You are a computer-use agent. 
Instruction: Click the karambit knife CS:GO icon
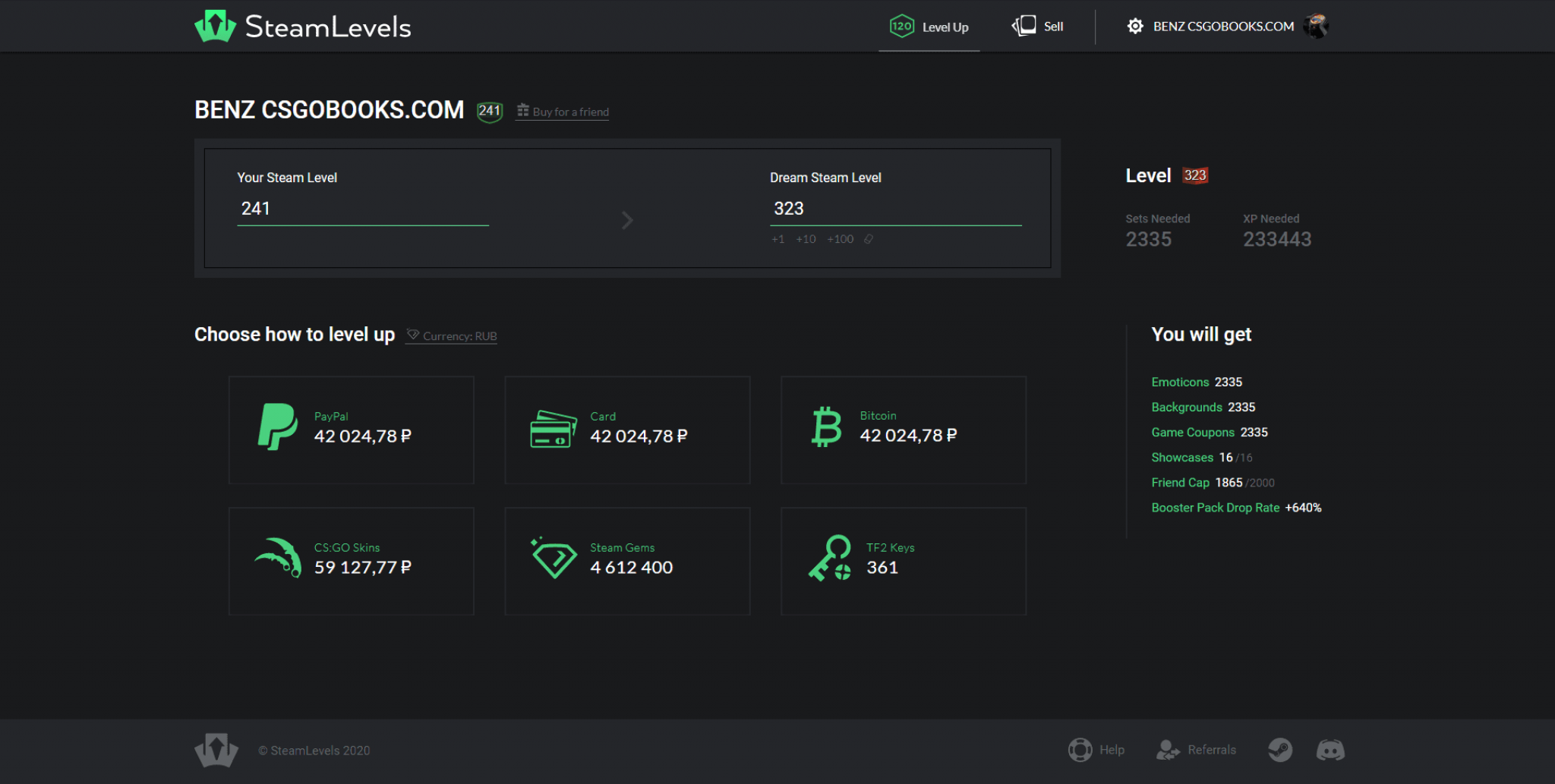pyautogui.click(x=278, y=558)
